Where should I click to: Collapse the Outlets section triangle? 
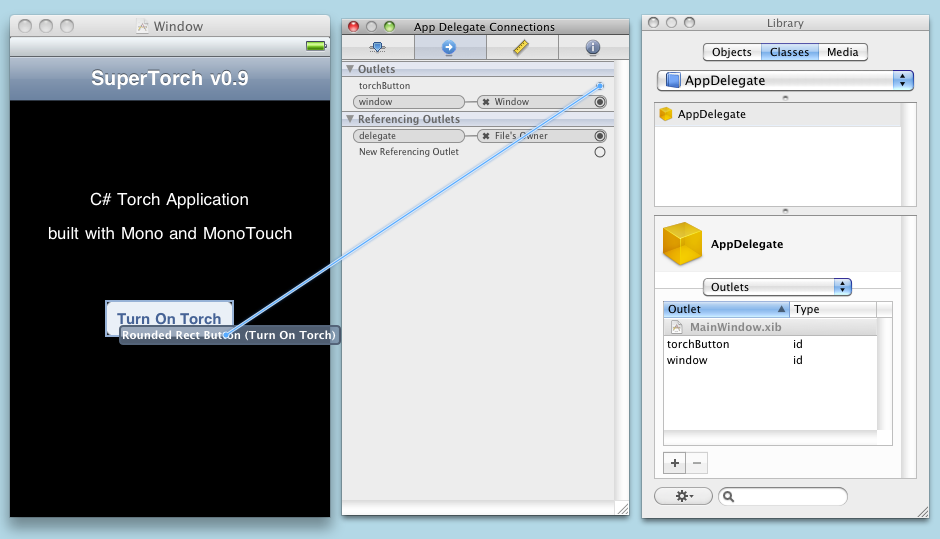(350, 69)
